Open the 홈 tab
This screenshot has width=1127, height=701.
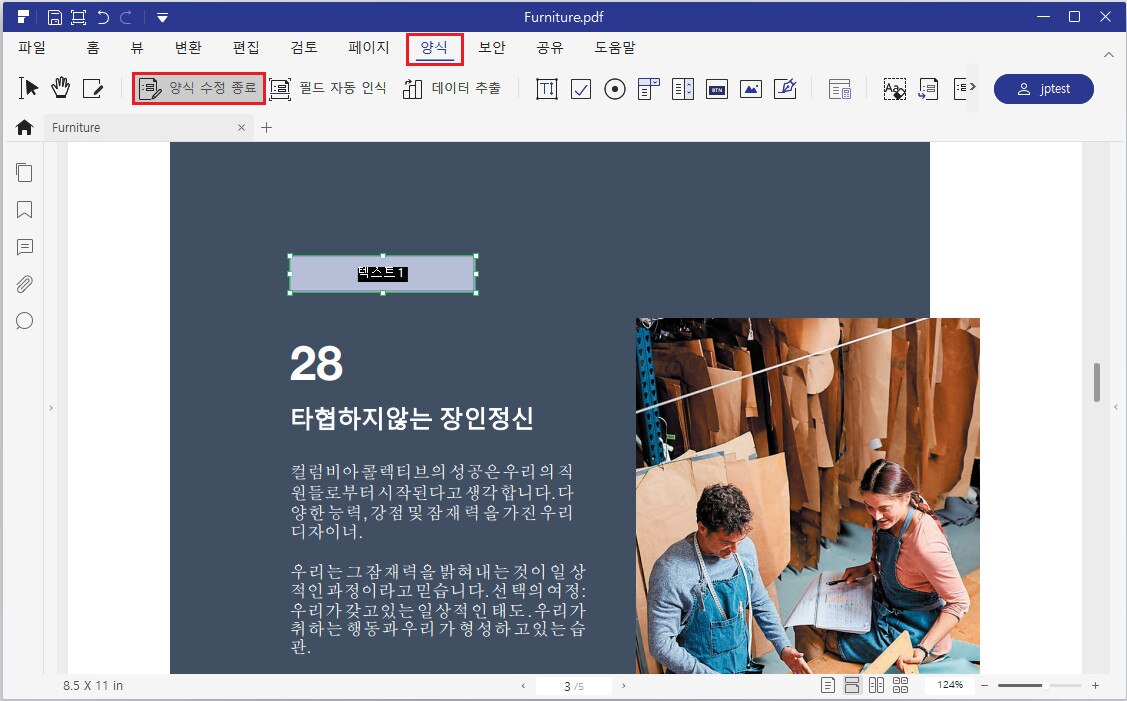tap(93, 47)
